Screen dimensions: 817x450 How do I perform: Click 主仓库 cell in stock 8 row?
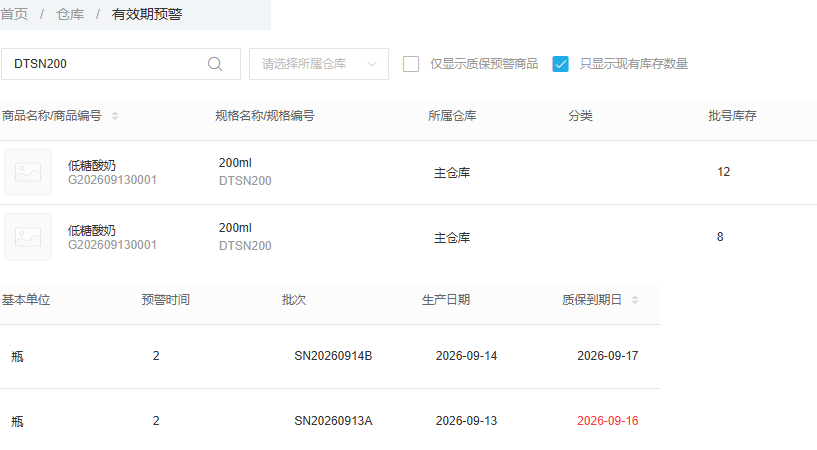point(452,238)
